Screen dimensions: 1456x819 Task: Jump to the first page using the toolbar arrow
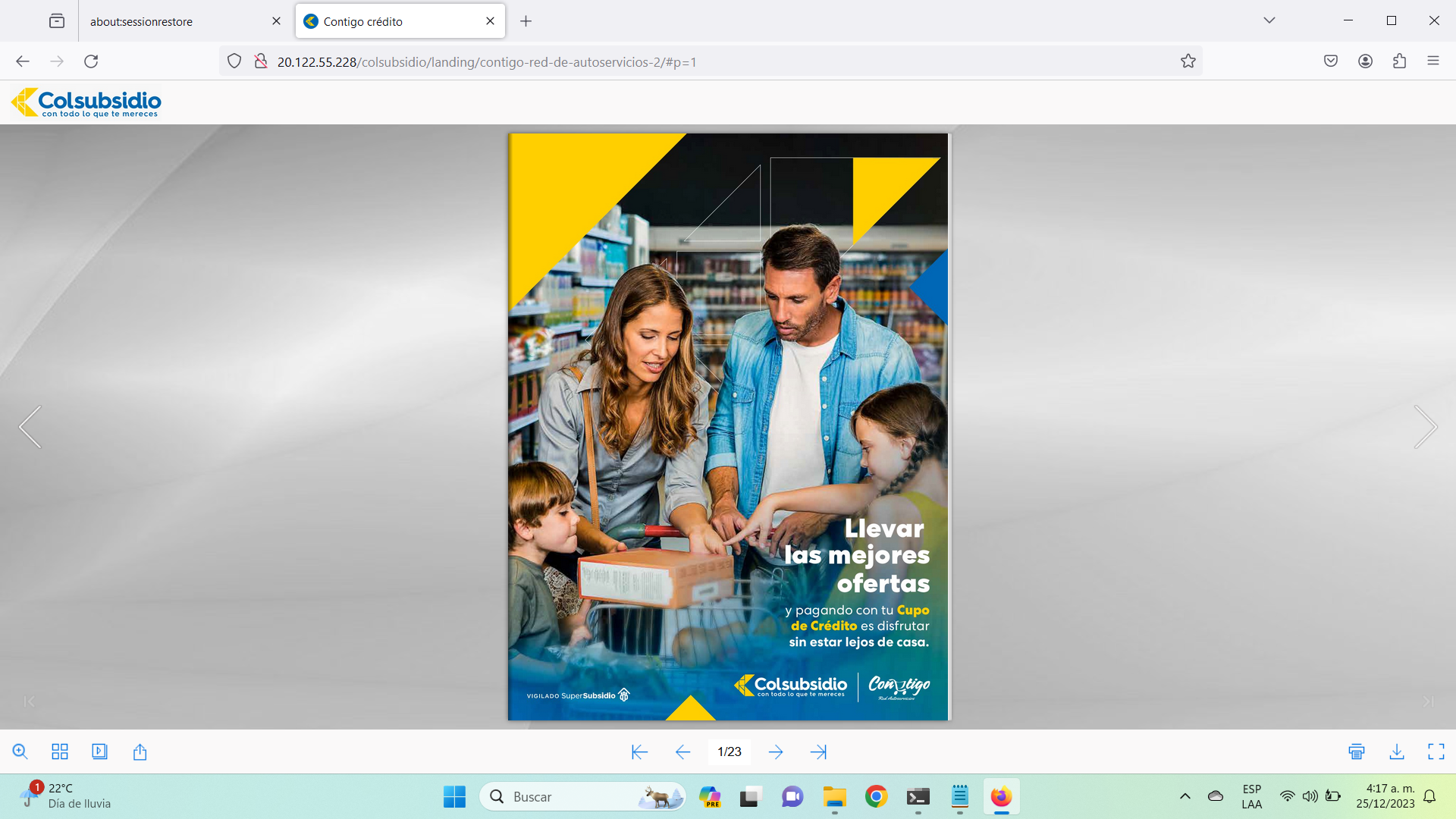639,752
